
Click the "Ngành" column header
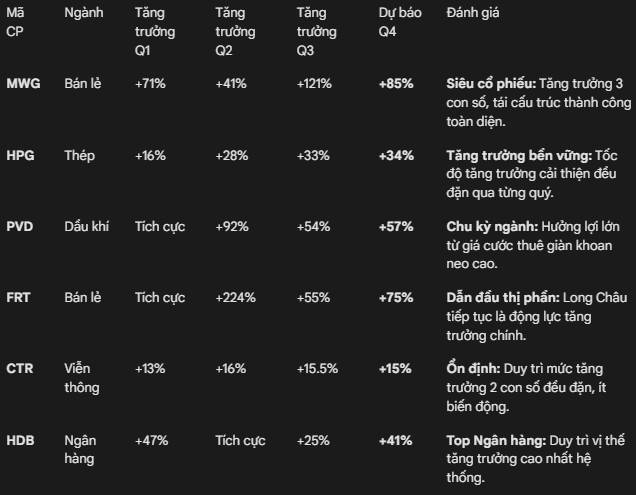coord(82,13)
